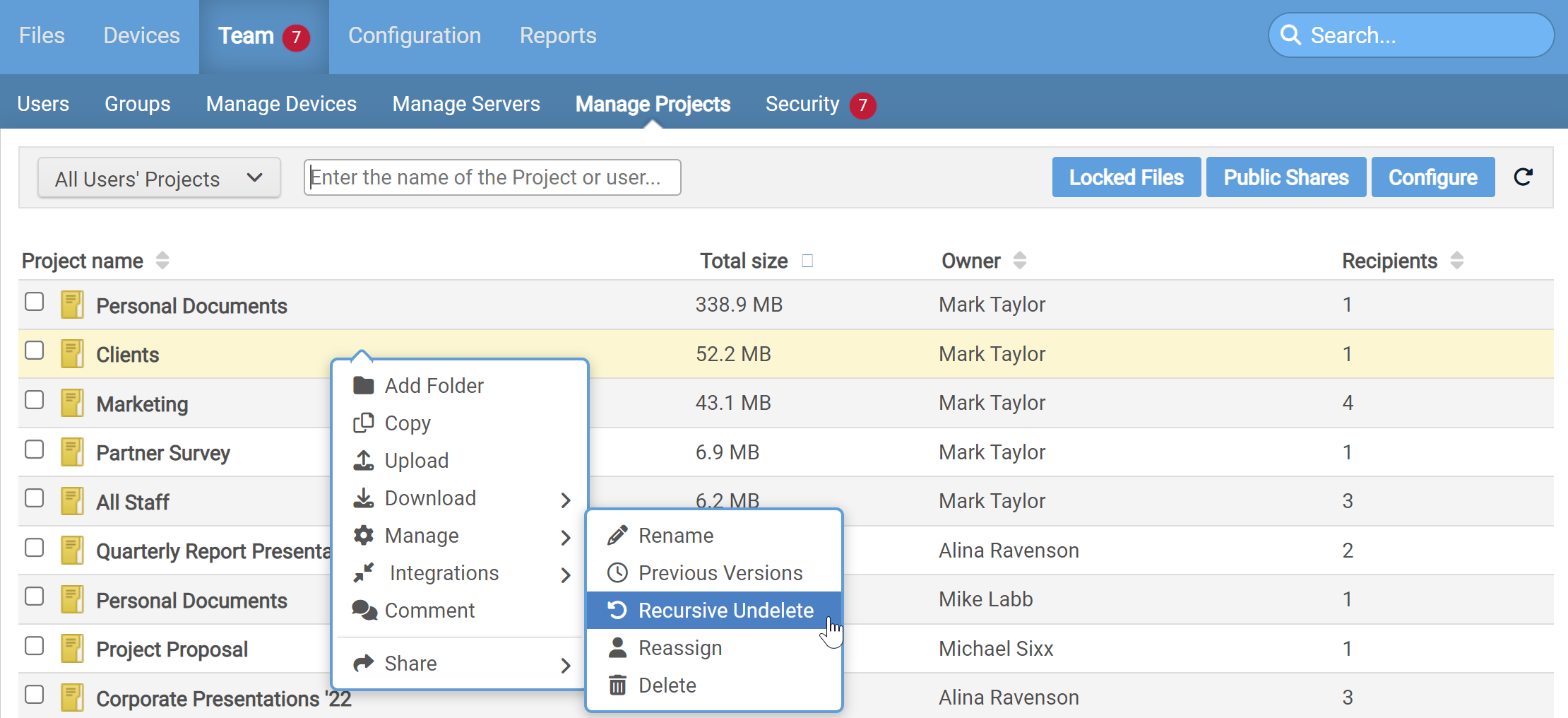Click the Add Folder icon in context menu
1568x718 pixels.
pos(363,385)
